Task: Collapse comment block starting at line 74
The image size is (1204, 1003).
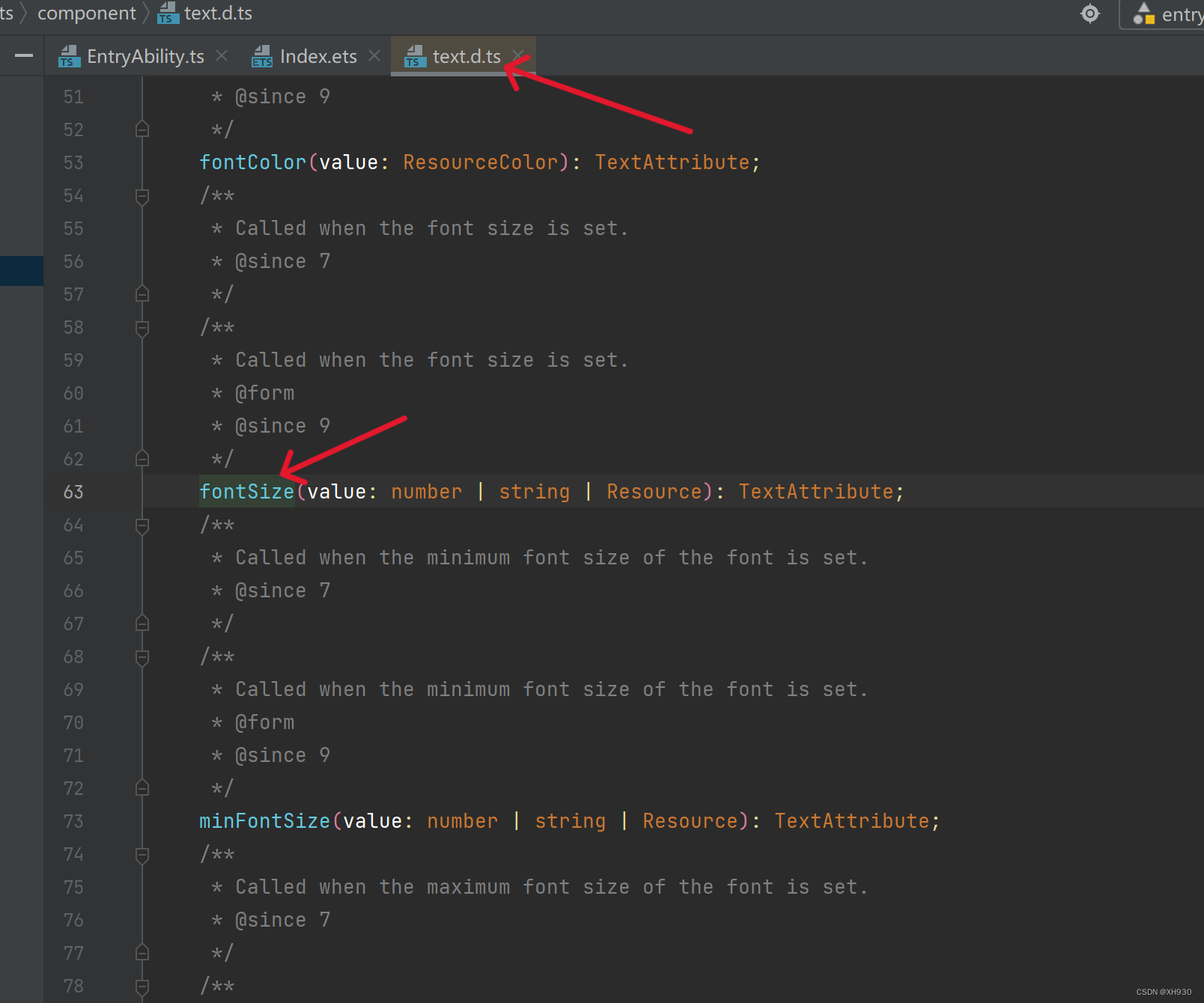Action: pos(142,855)
